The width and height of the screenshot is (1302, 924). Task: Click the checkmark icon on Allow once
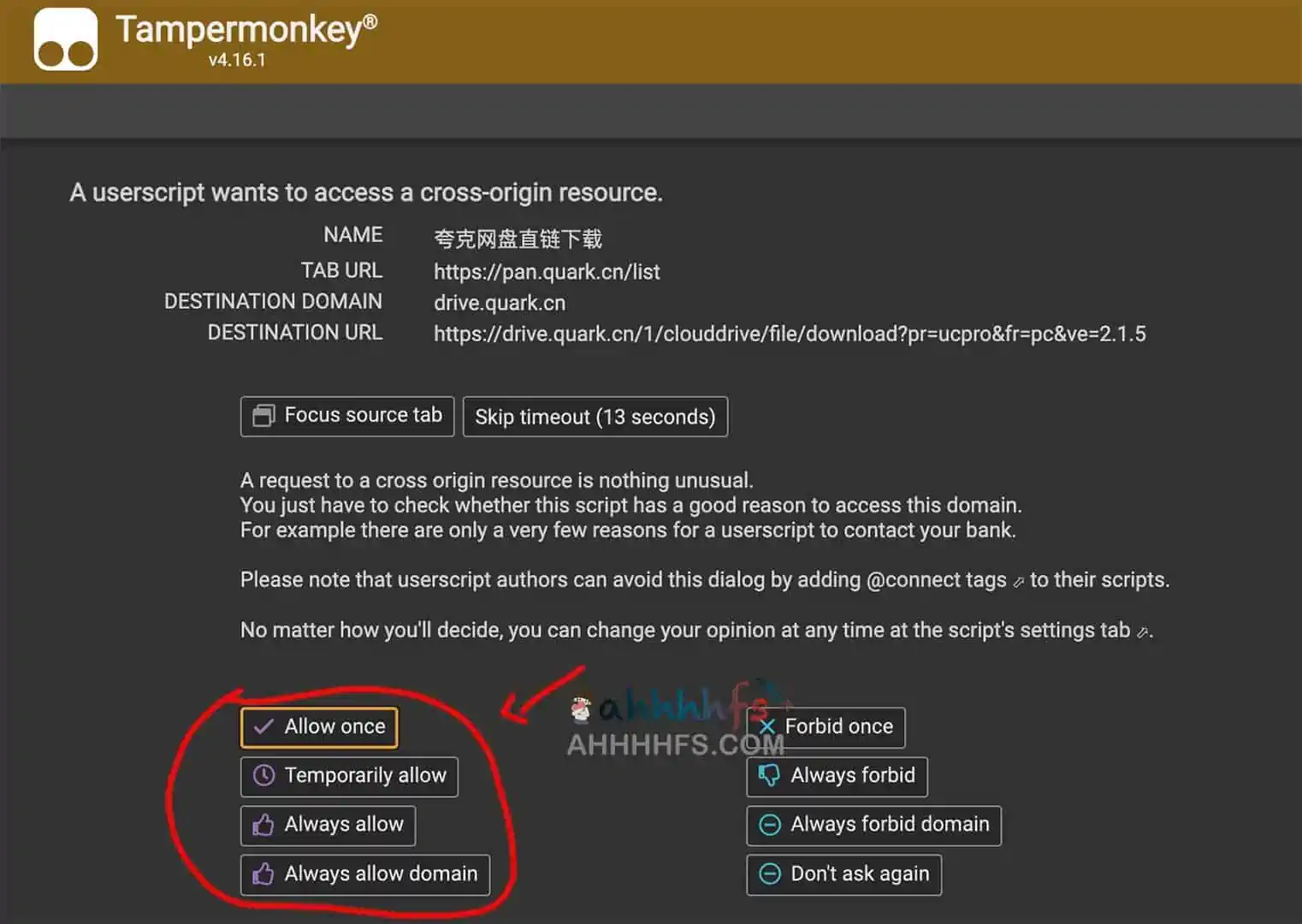pos(263,727)
